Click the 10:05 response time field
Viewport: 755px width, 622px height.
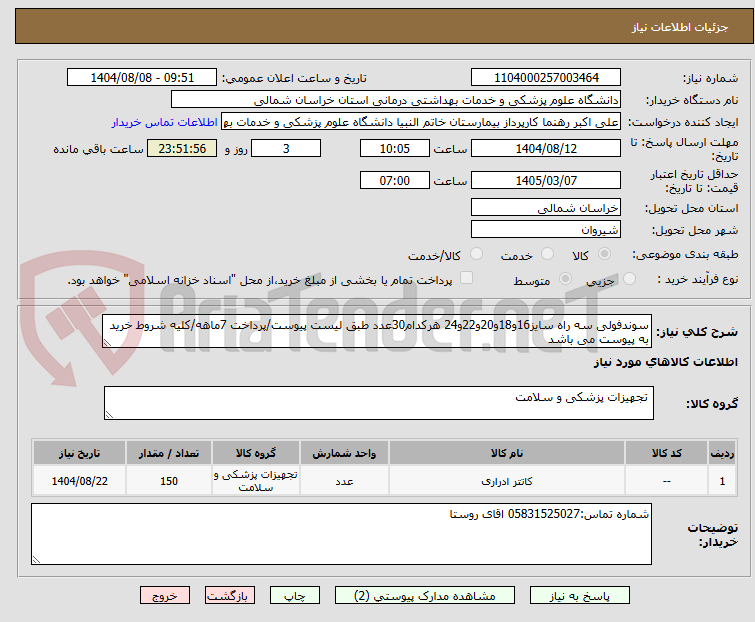[x=395, y=148]
